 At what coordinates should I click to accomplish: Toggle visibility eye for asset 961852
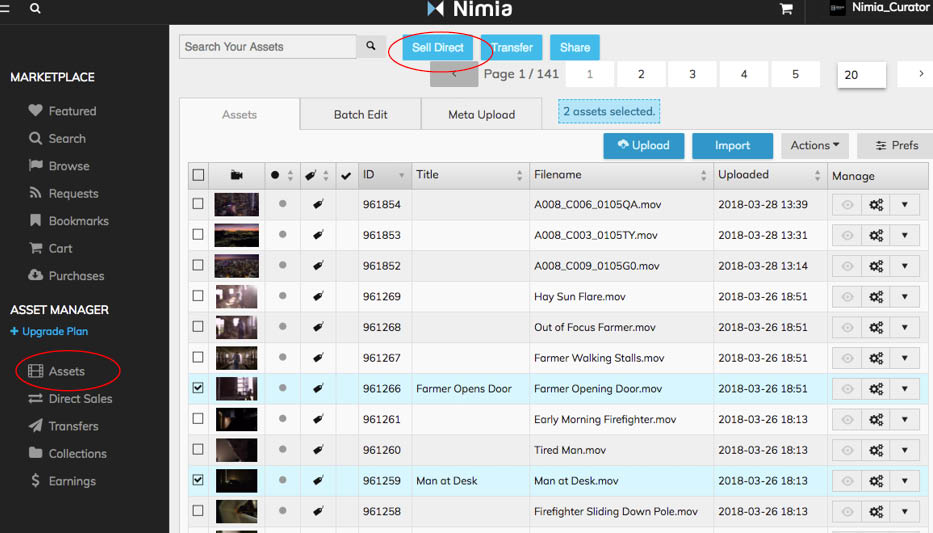point(847,266)
